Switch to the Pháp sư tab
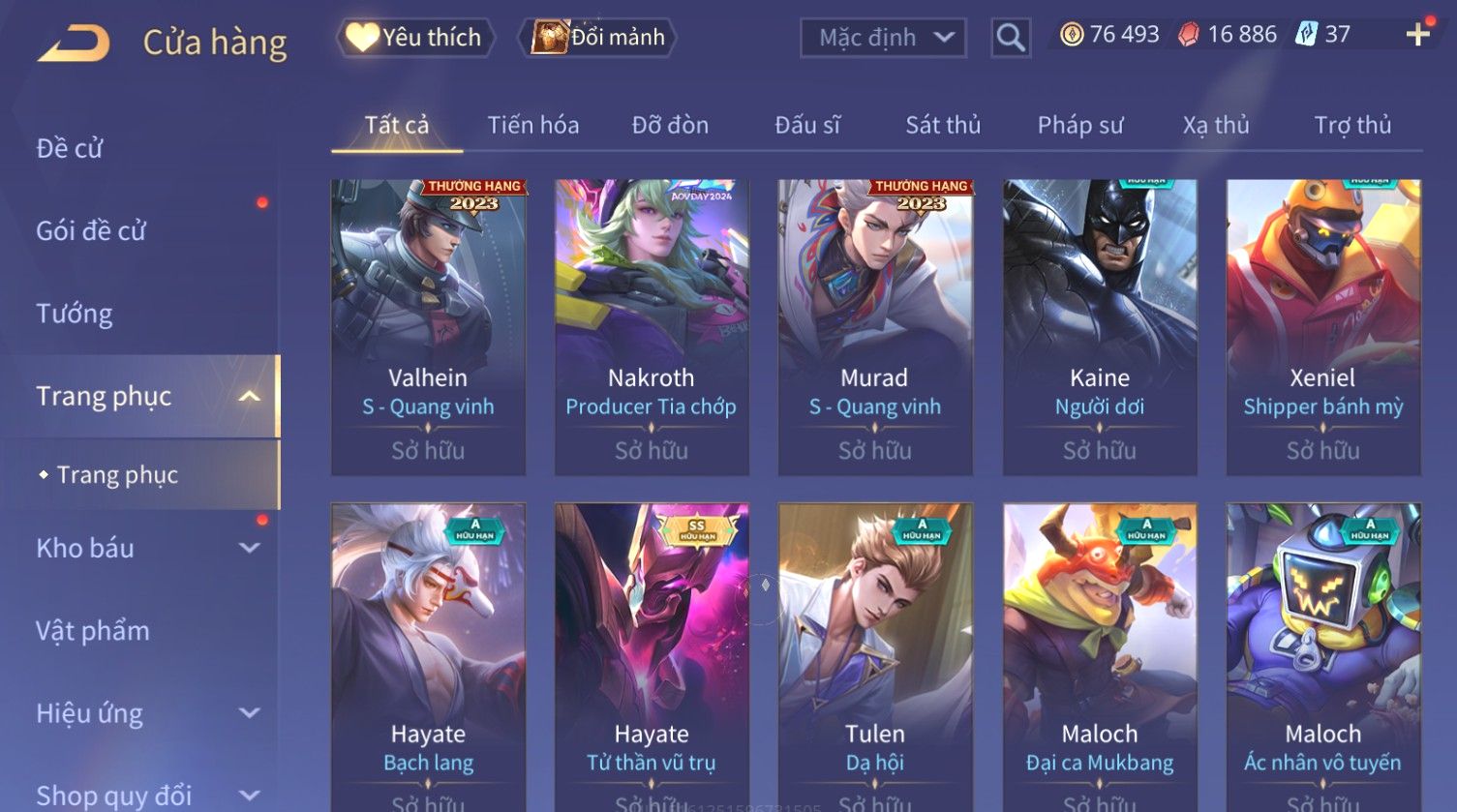The width and height of the screenshot is (1457, 812). click(x=1080, y=125)
